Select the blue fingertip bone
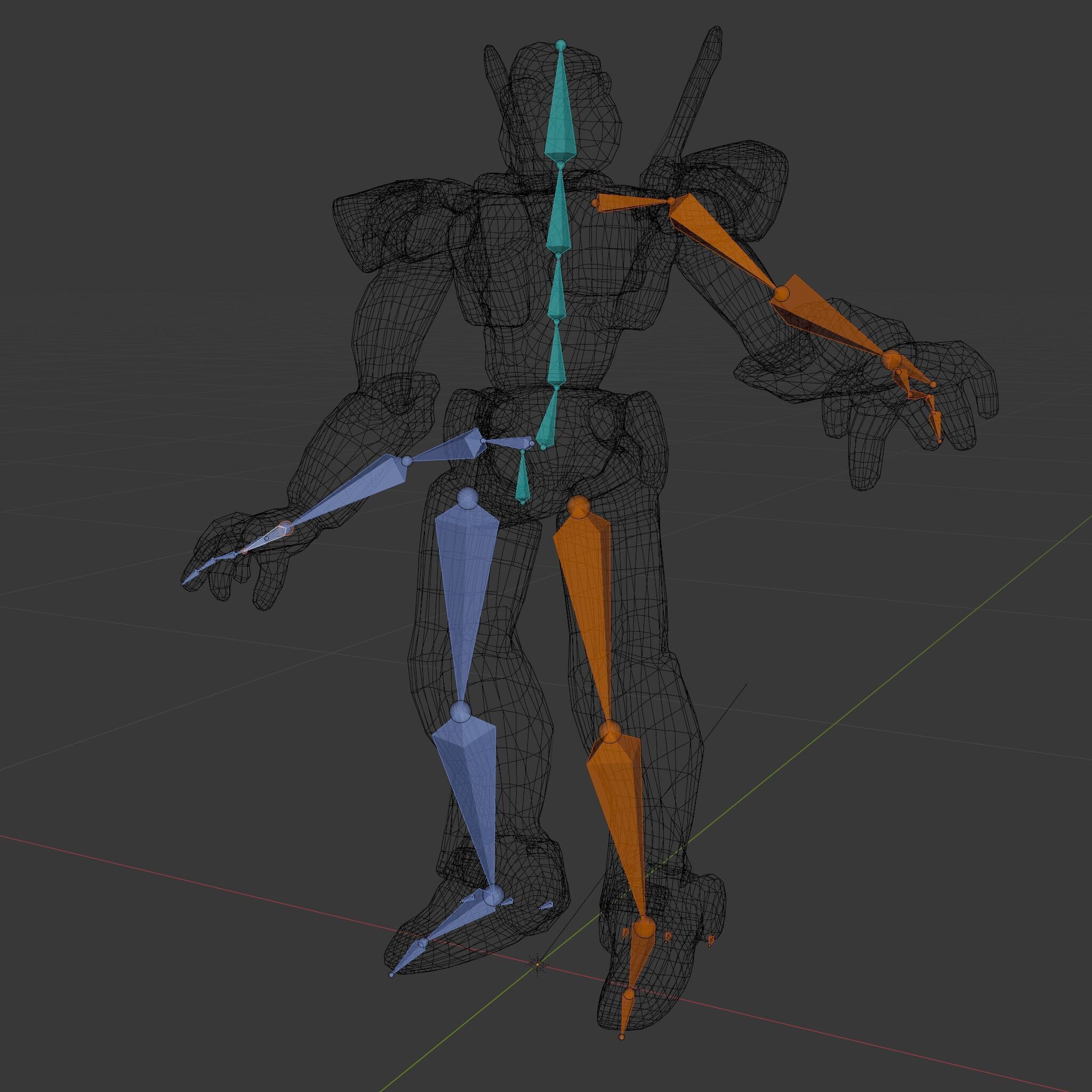 [190, 577]
